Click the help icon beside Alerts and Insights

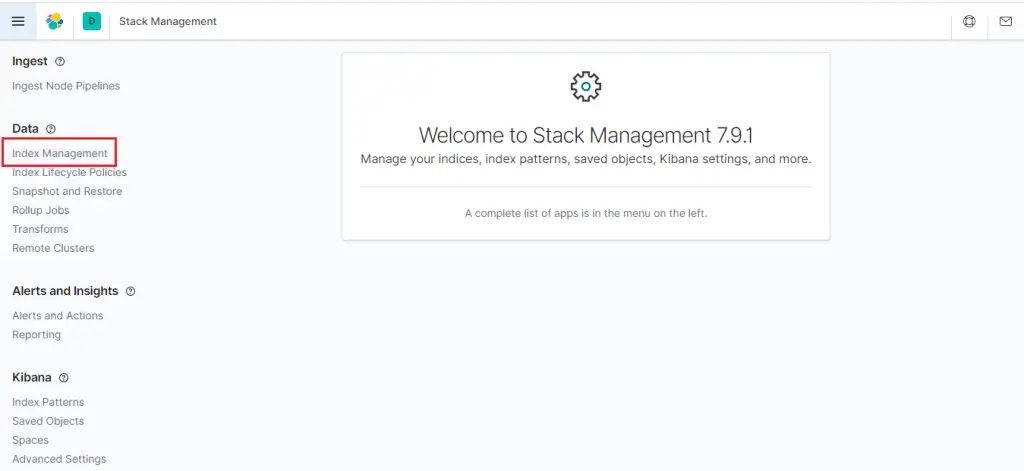click(130, 291)
